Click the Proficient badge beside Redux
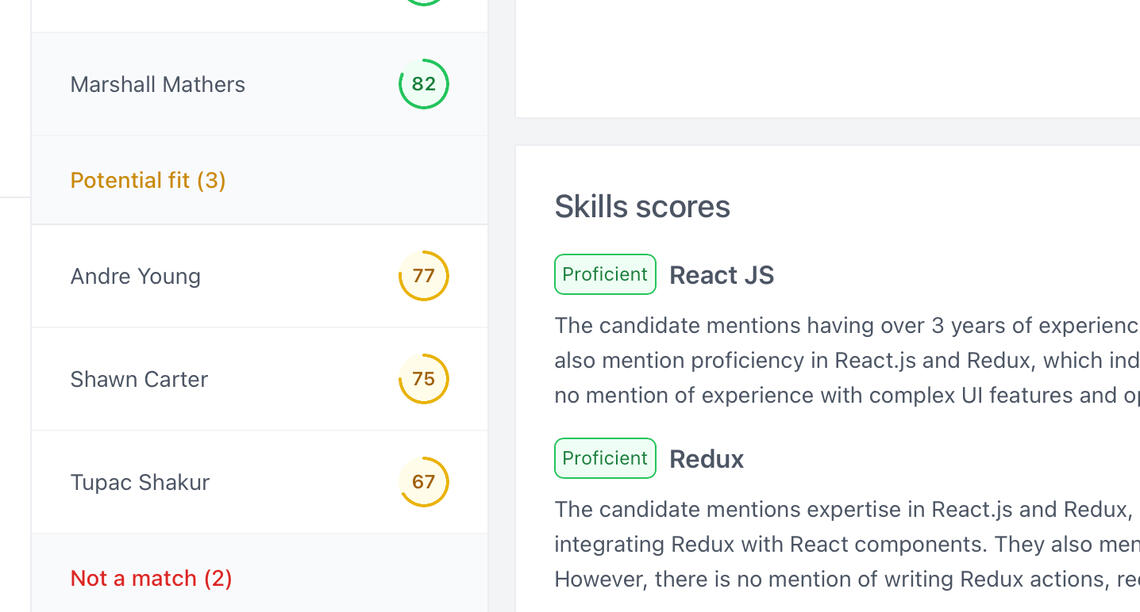The width and height of the screenshot is (1140, 612). (605, 458)
